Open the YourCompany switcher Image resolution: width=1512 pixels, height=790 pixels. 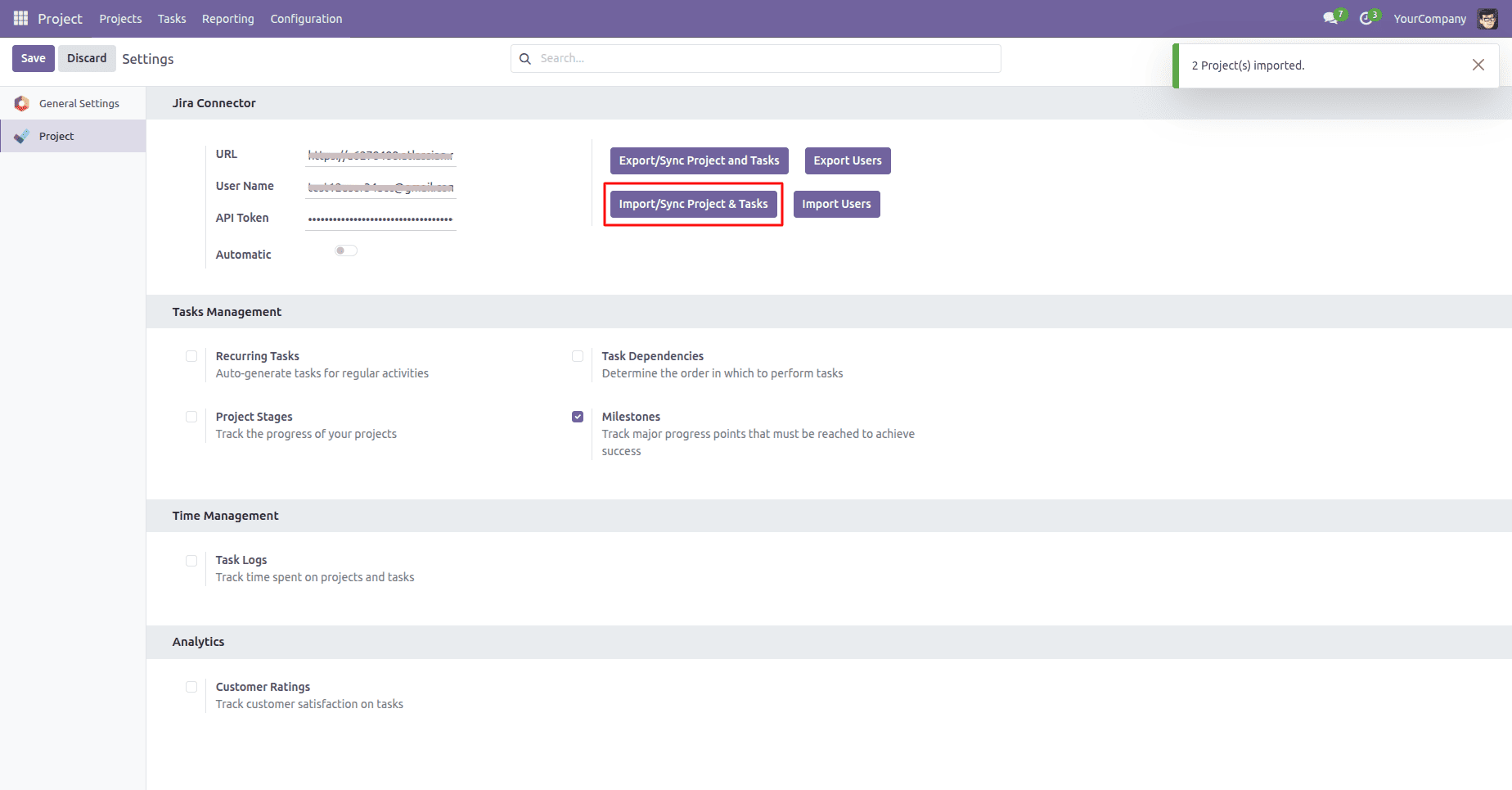coord(1430,18)
